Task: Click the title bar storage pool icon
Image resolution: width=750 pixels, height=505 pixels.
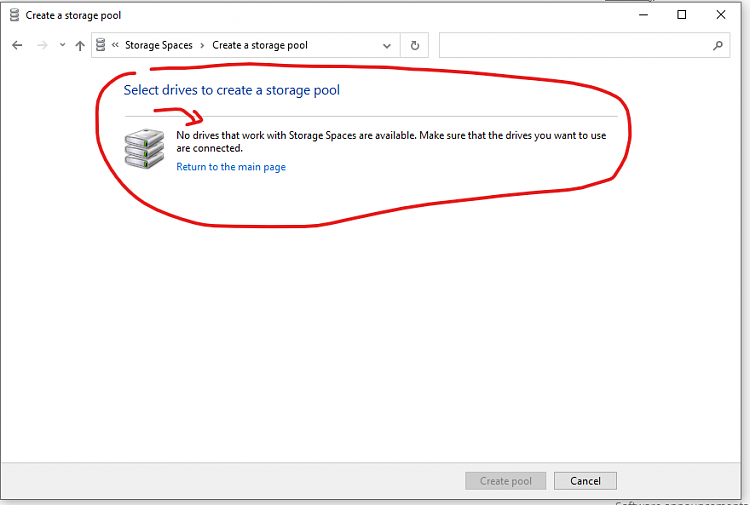Action: [14, 15]
